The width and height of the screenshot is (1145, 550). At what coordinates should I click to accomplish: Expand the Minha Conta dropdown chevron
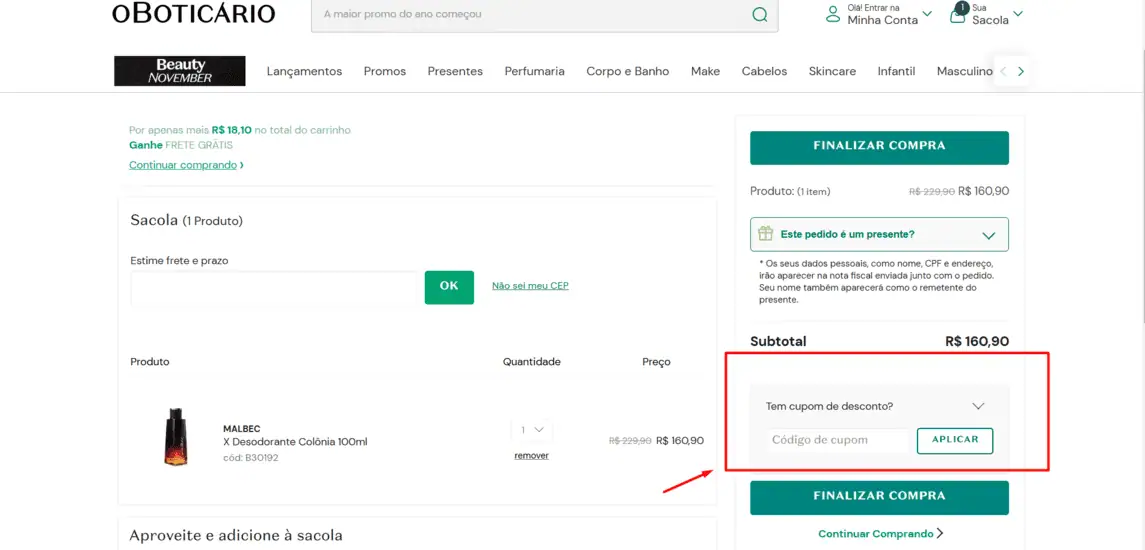(927, 14)
